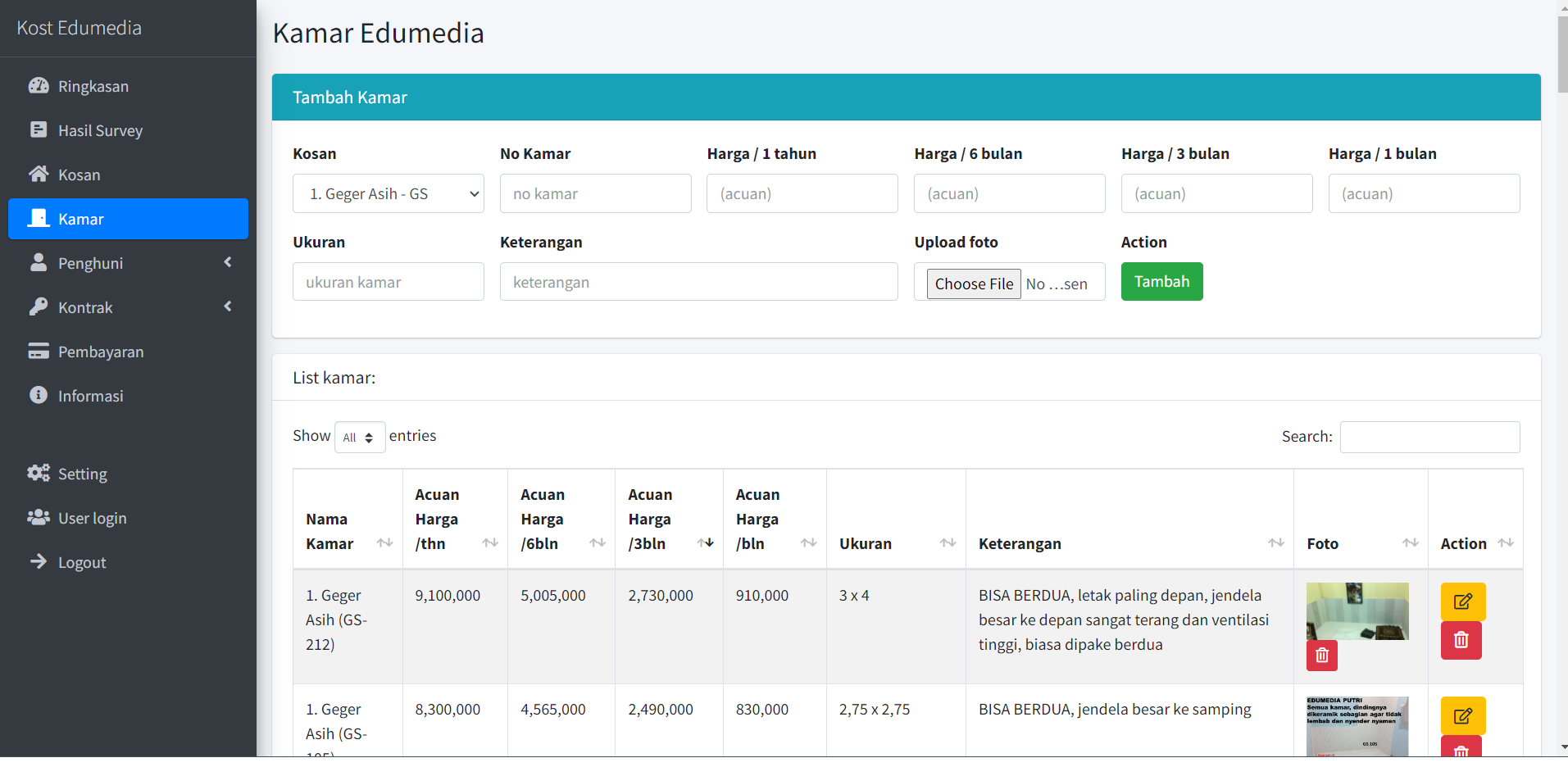Open the Kosan dropdown showing Geger Asih
Viewport: 1568px width, 767px height.
point(388,194)
